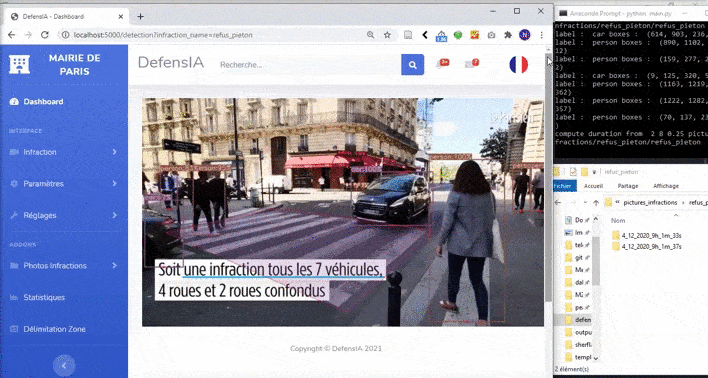Open the Chrome three-dot menu

click(541, 35)
